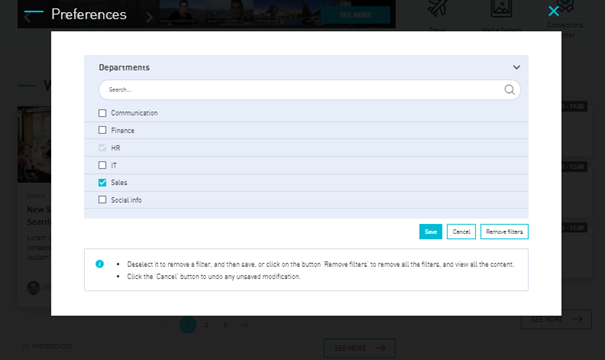
Task: Open the airplane travel icon
Action: tap(438, 8)
